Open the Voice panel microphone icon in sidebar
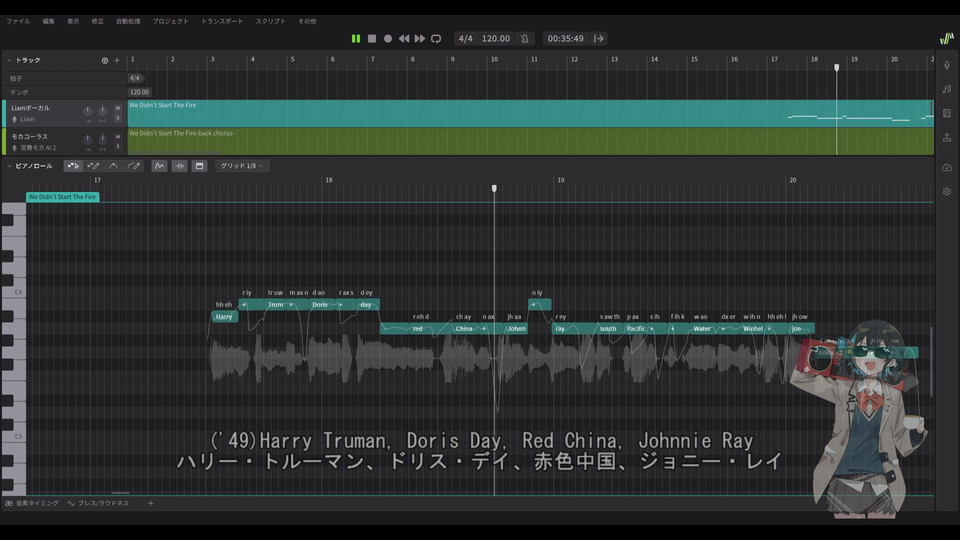Viewport: 960px width, 540px height. pos(947,65)
